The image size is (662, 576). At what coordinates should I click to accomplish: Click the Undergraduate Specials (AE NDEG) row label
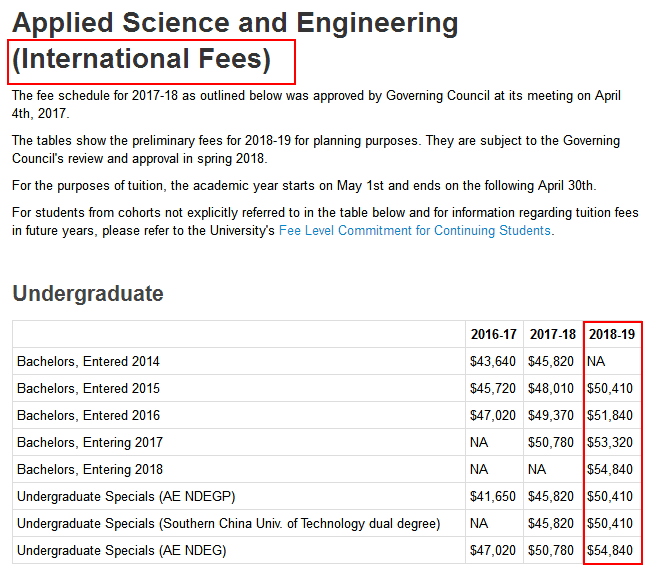[x=122, y=551]
